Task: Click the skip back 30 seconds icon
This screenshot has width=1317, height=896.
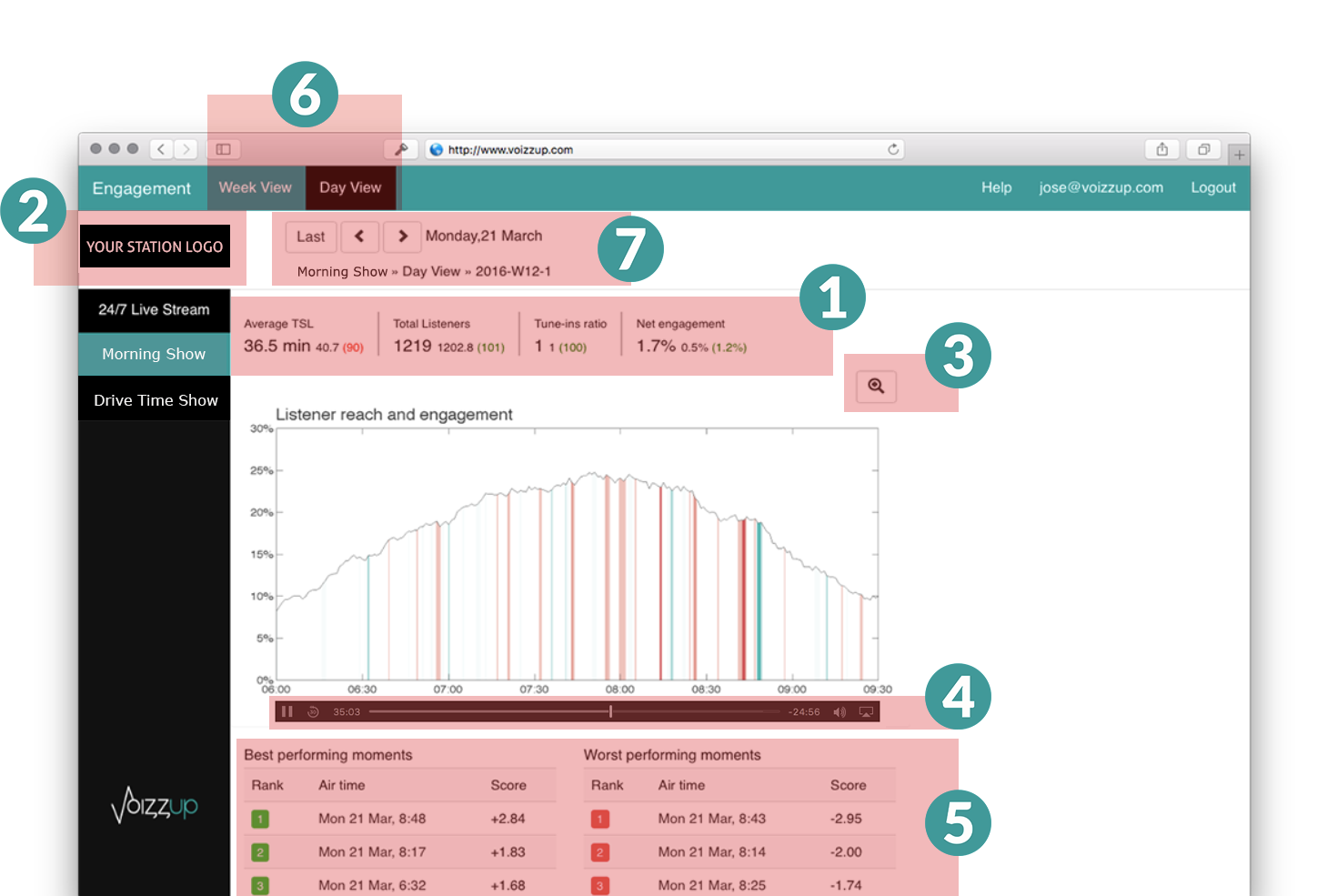Action: [x=313, y=711]
